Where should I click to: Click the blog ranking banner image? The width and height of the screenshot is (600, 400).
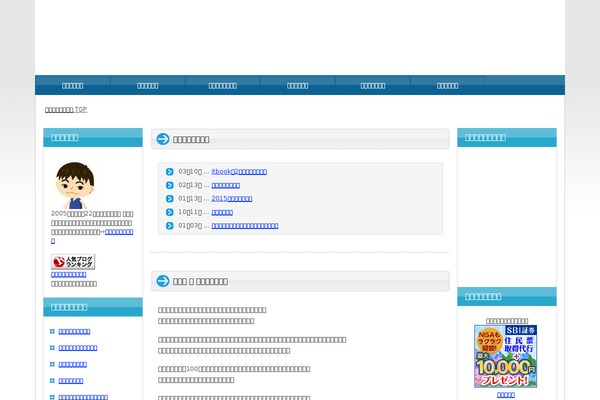point(73,262)
